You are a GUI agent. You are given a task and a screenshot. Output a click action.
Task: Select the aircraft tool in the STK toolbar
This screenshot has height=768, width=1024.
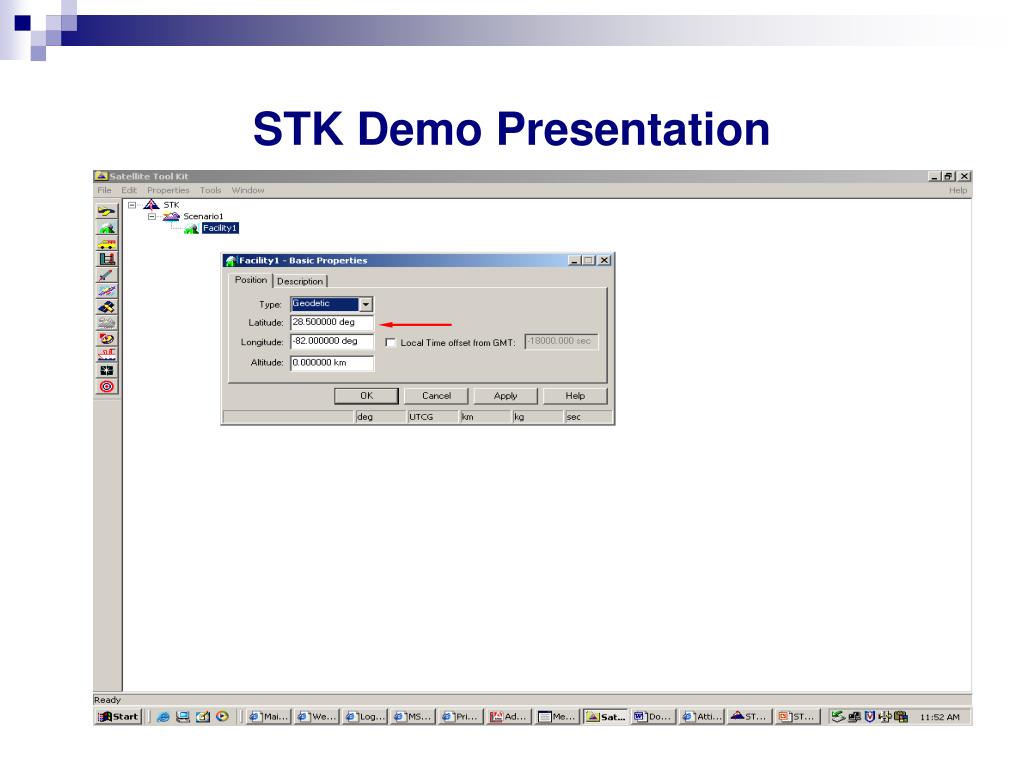107,212
